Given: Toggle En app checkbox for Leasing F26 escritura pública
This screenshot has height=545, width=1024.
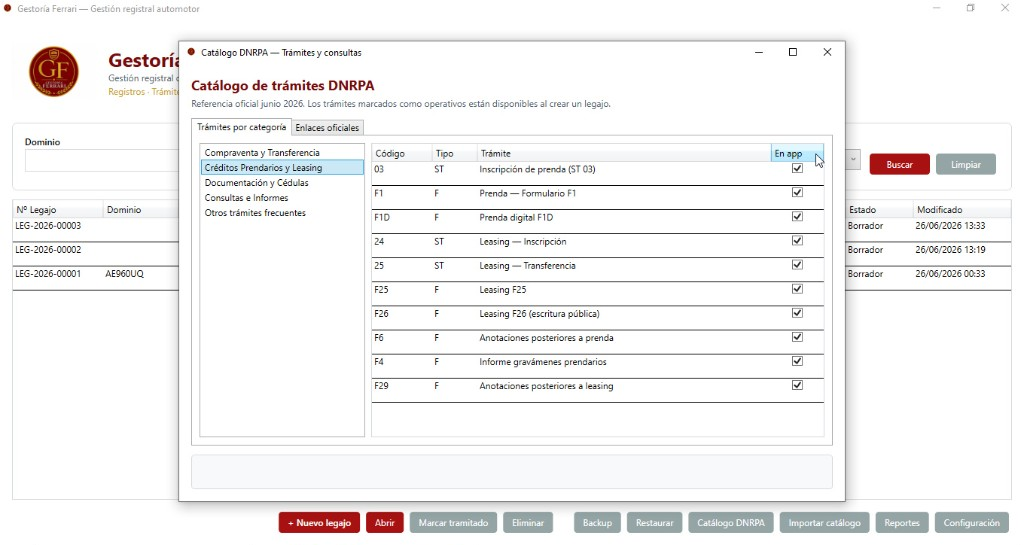Looking at the screenshot, I should click(797, 313).
